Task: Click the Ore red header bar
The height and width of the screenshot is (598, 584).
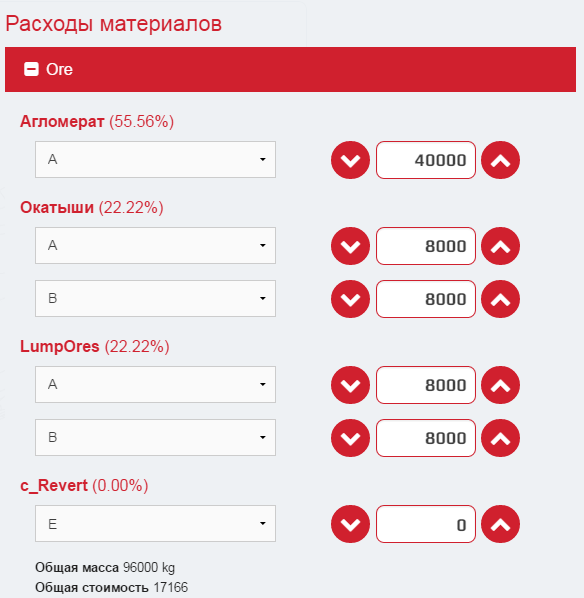Action: pos(290,69)
